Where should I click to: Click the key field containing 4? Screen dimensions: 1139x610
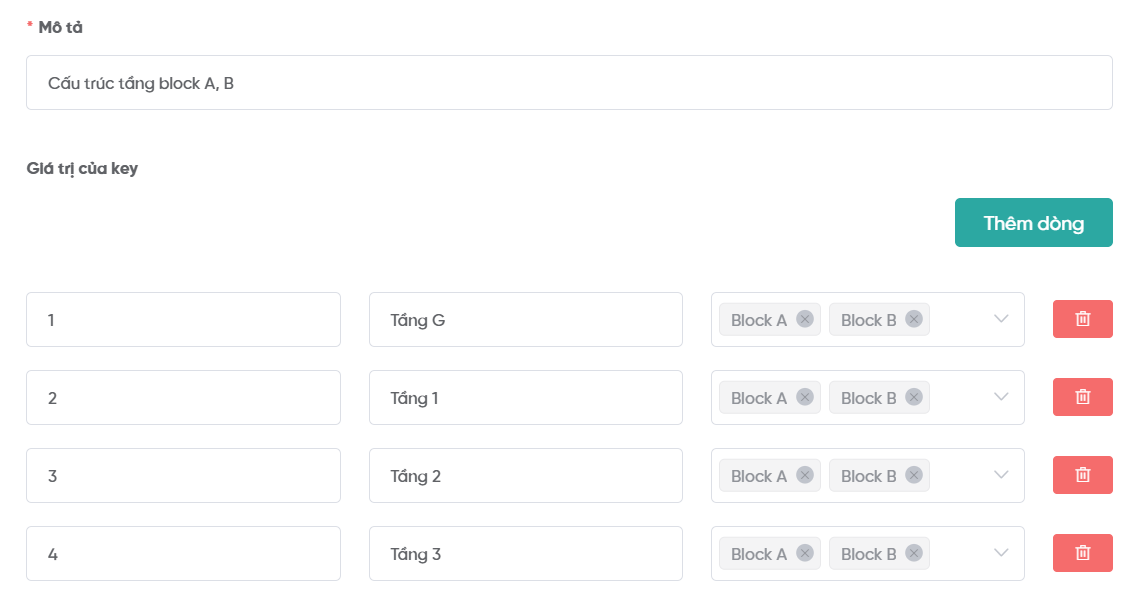[183, 554]
